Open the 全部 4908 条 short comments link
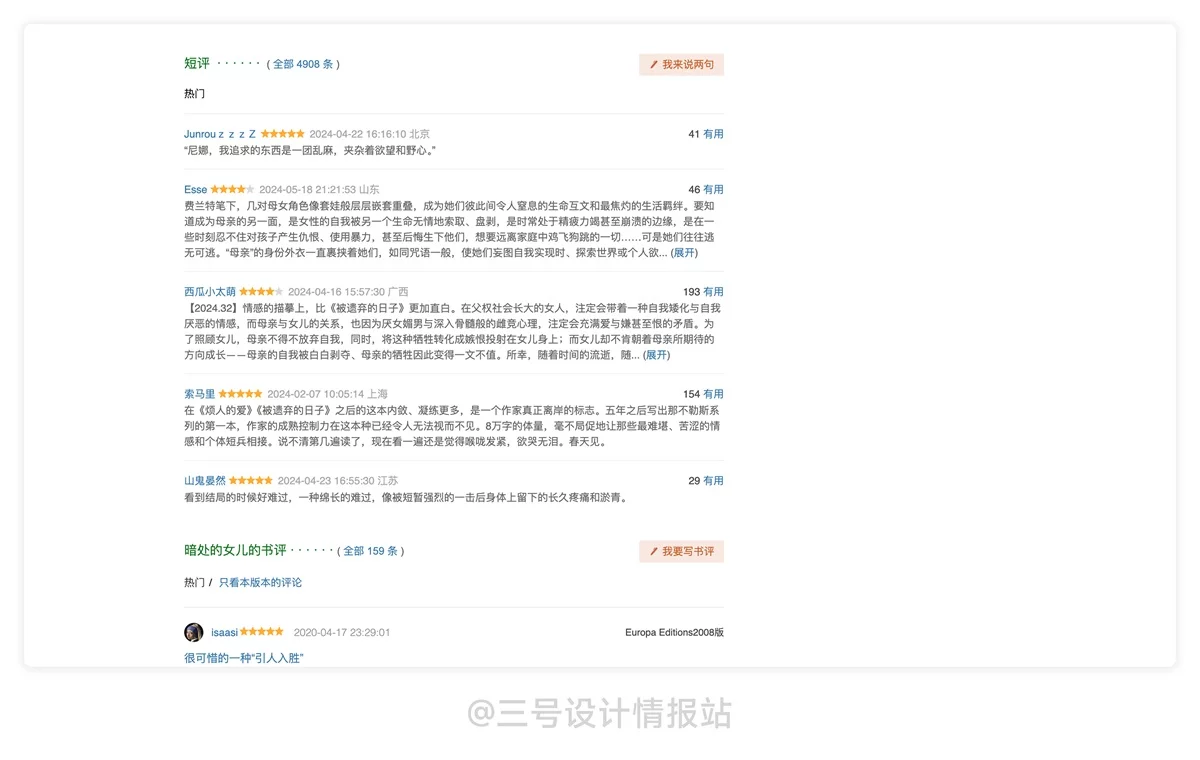Screen dimensions: 1200x760 (x=303, y=63)
